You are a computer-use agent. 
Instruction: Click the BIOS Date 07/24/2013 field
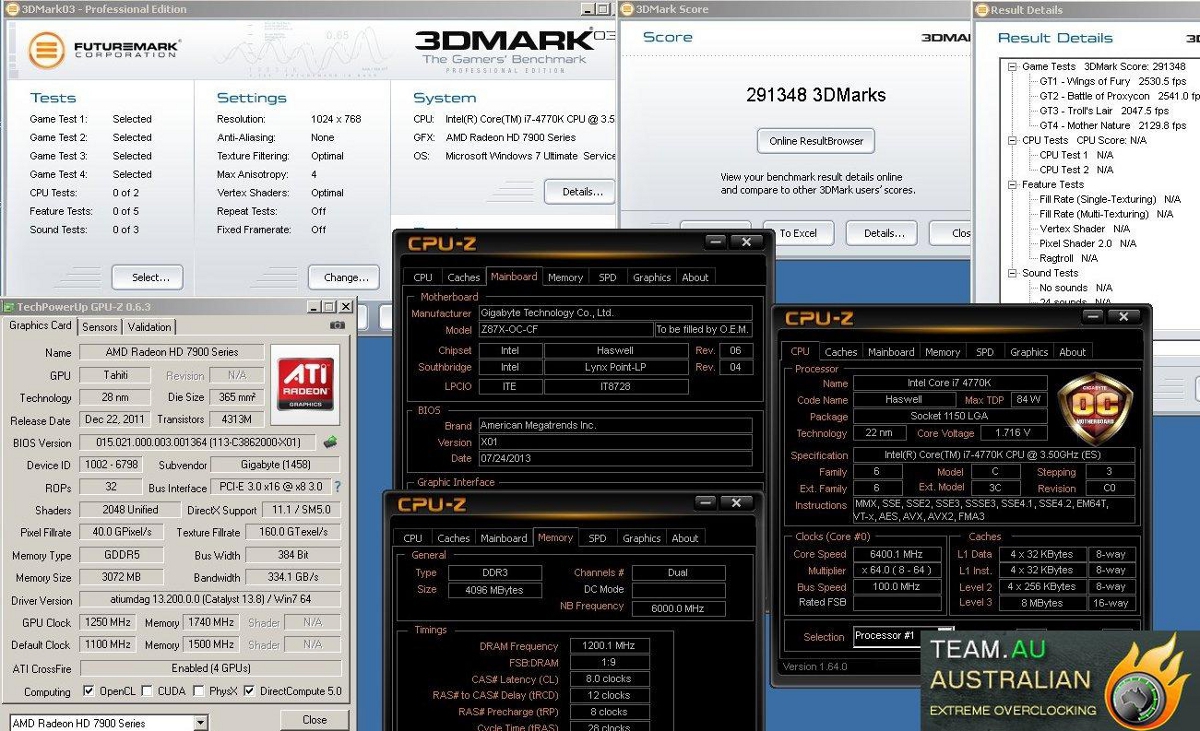click(x=615, y=458)
